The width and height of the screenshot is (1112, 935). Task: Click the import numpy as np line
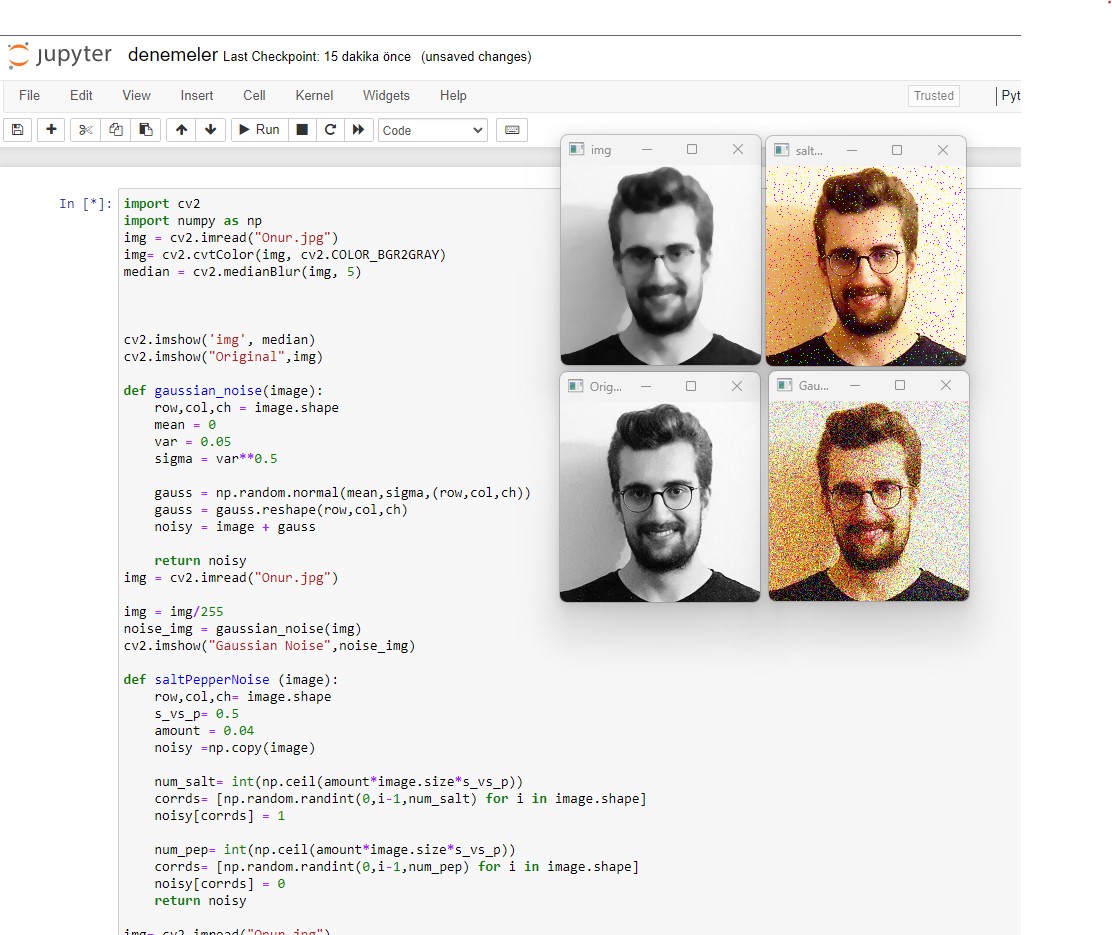(192, 221)
